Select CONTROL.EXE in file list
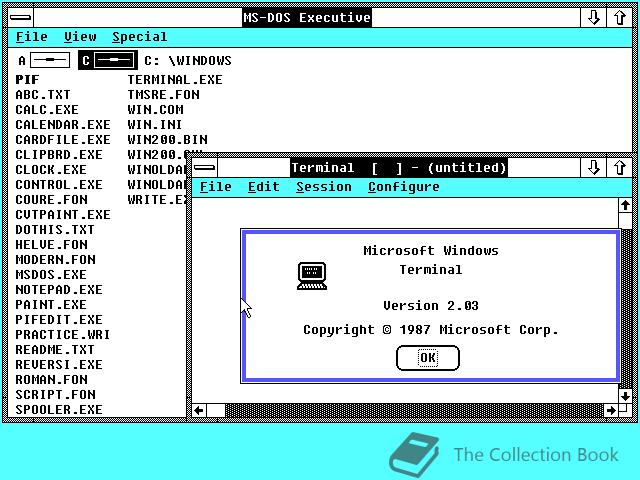Viewport: 640px width, 480px height. pos(59,184)
